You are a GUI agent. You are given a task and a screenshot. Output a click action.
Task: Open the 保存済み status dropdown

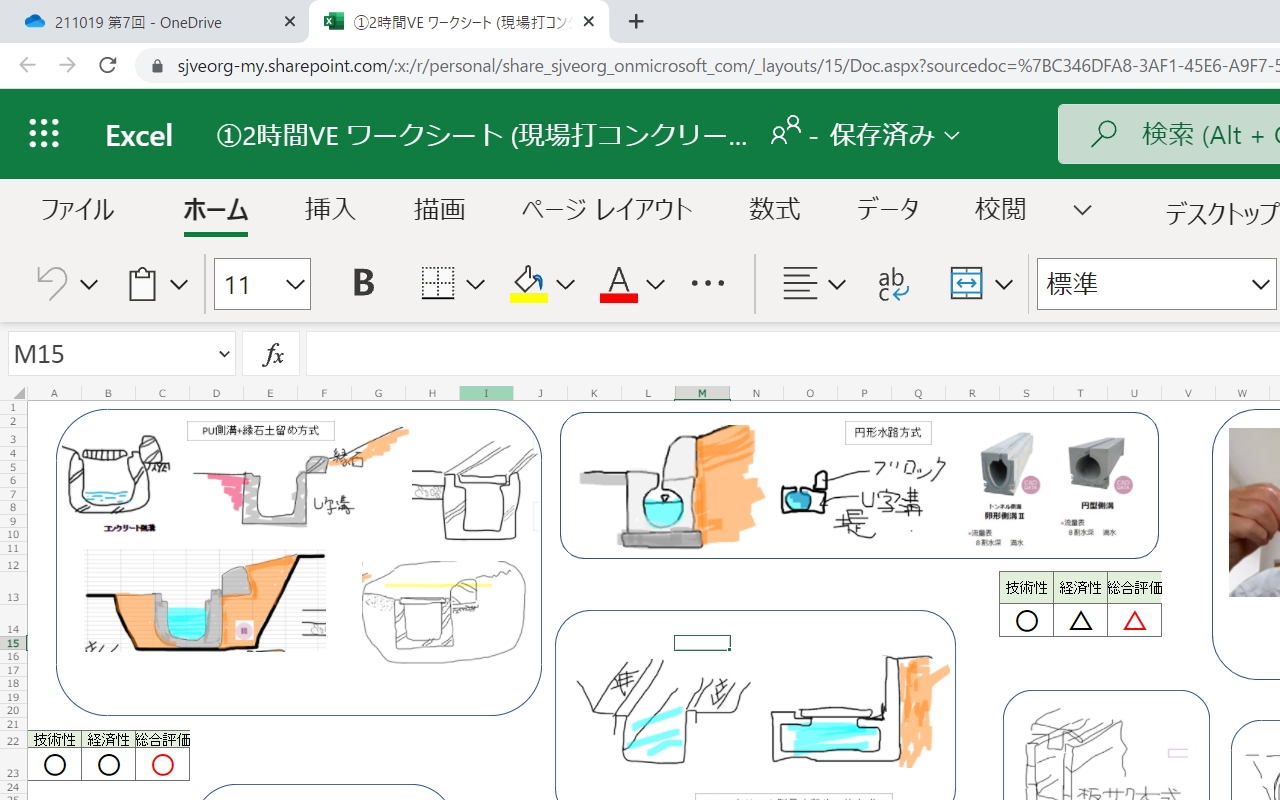[894, 135]
